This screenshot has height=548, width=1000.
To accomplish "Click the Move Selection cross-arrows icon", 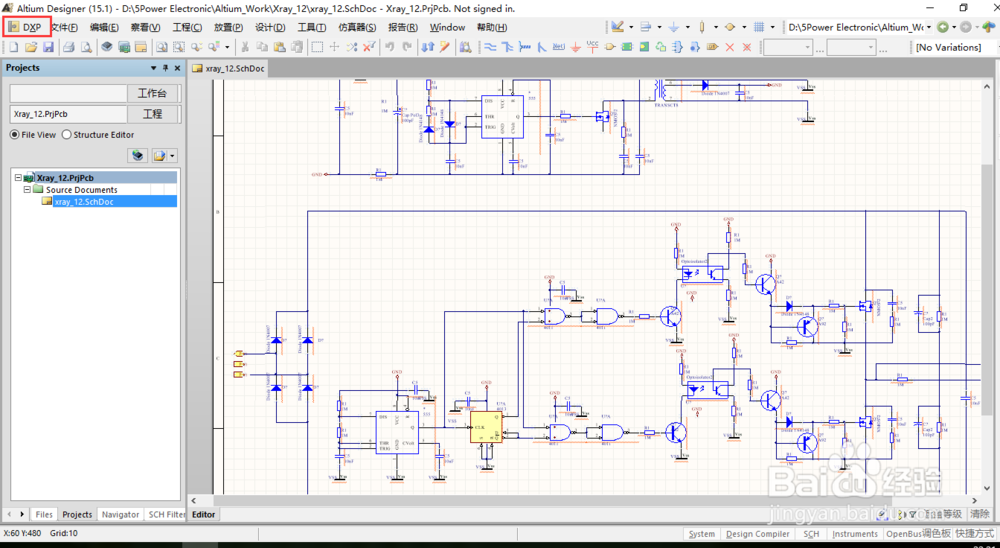I will tap(334, 47).
